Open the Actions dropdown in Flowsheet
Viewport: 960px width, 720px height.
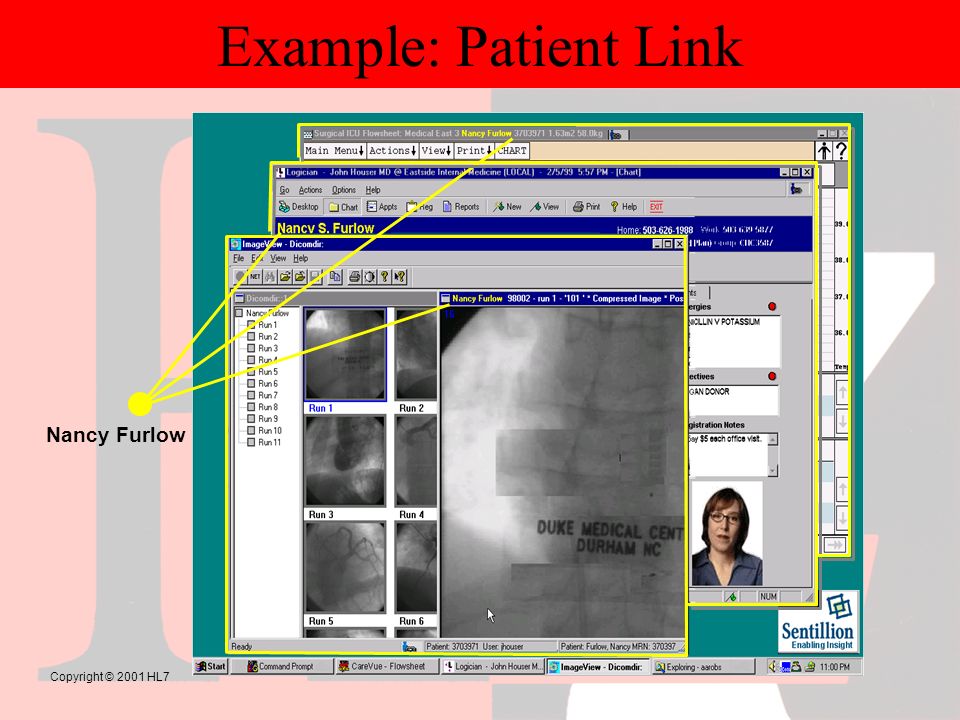tap(392, 151)
